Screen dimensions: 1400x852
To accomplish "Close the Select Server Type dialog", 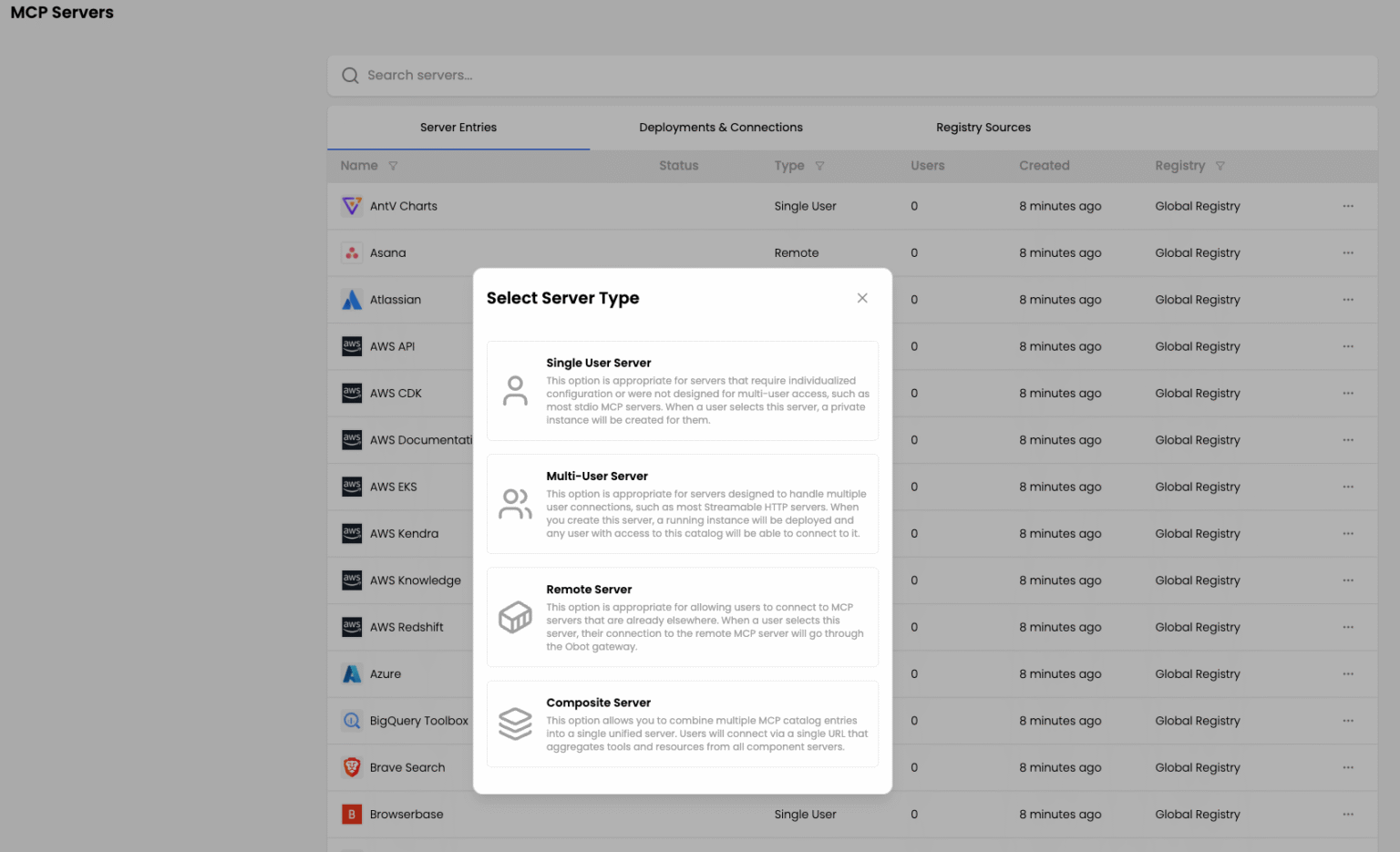I will [862, 298].
